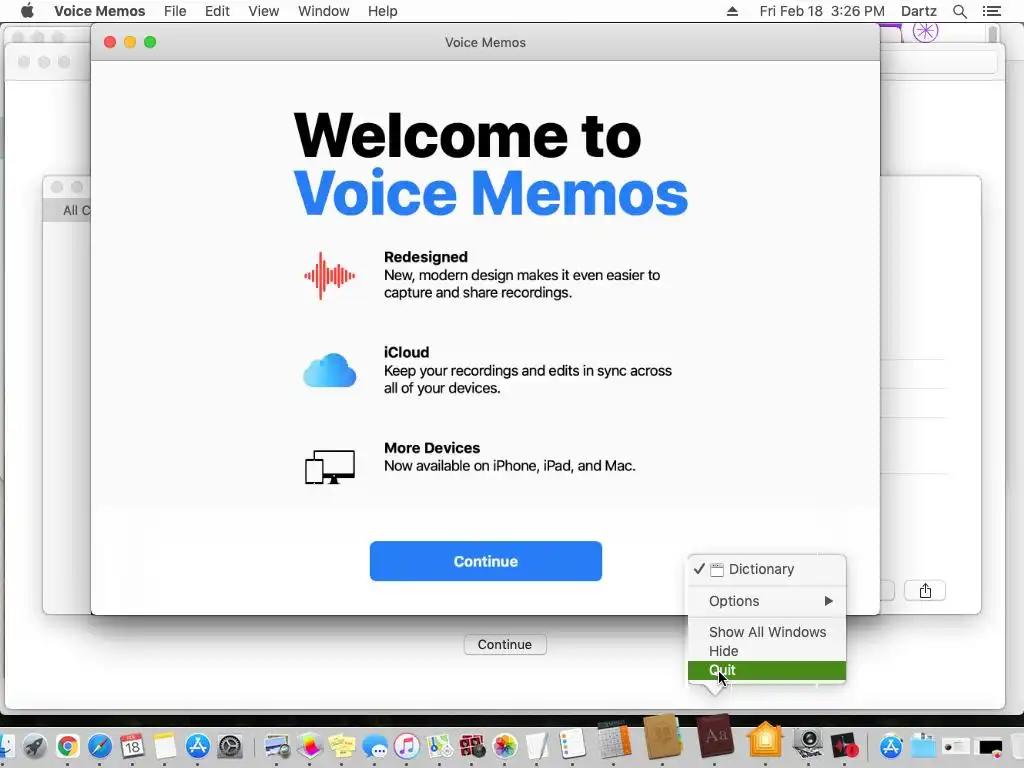1024x768 pixels.
Task: Click the green zoom button of Voice Memos
Action: [150, 42]
